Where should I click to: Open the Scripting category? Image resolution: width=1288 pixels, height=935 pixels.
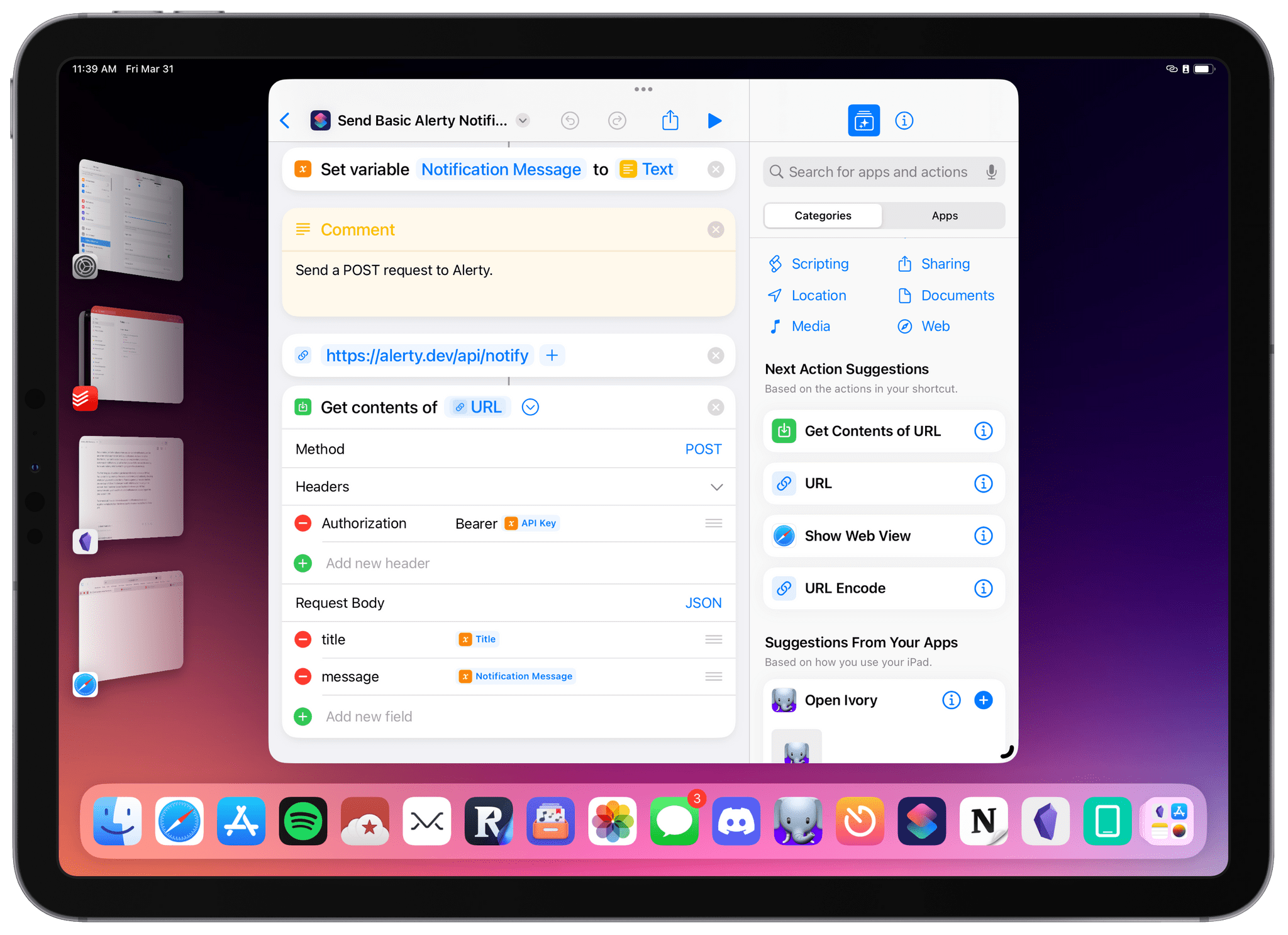click(808, 264)
